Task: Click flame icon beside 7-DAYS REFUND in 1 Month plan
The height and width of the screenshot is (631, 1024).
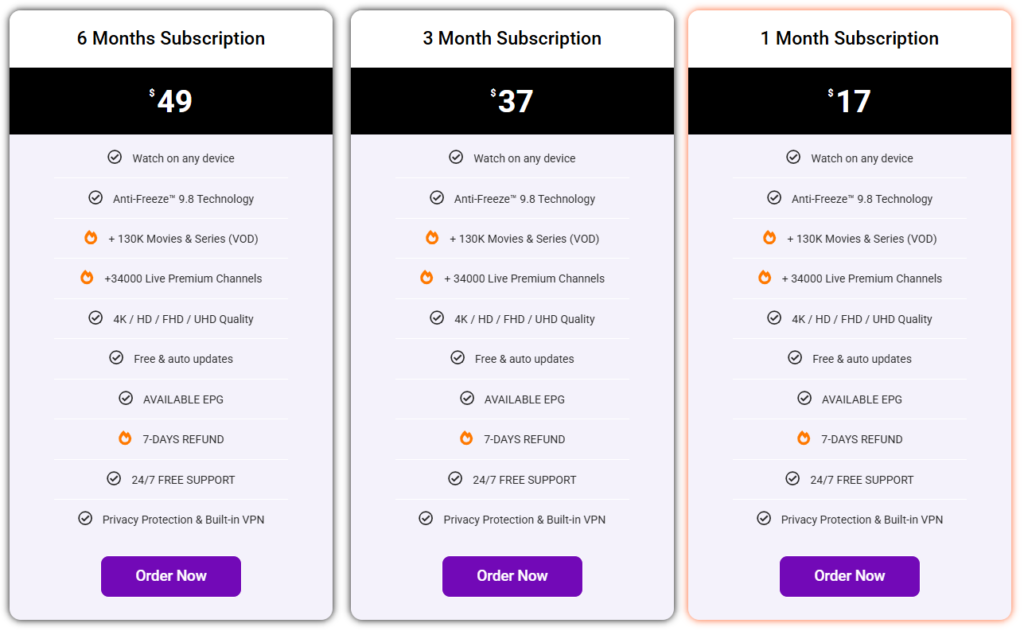Action: click(x=804, y=438)
